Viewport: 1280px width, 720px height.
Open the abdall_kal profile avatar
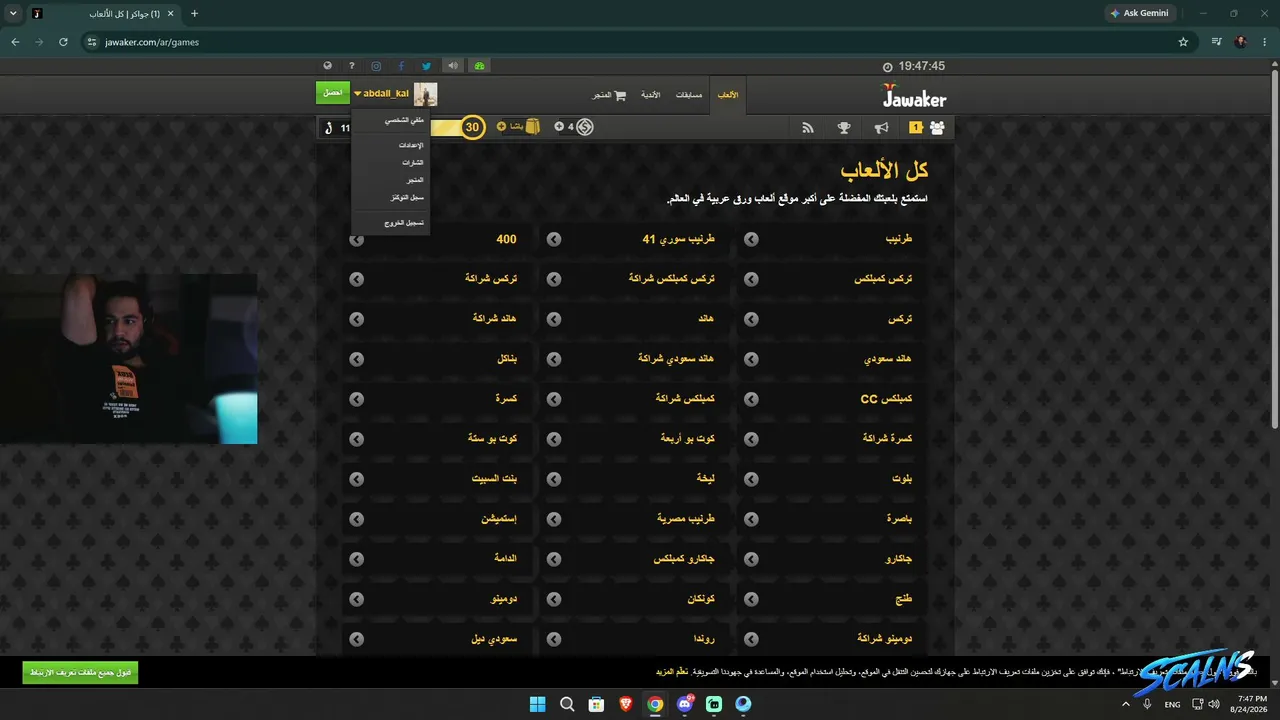426,94
